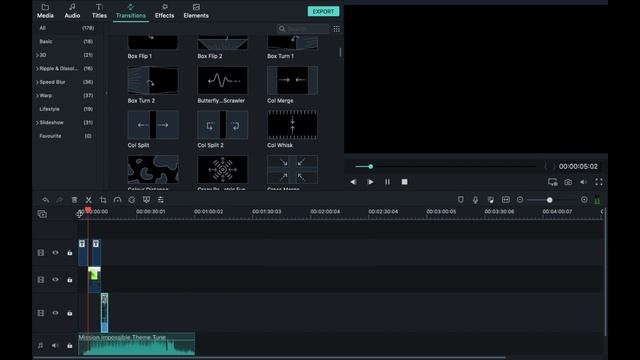
Task: Switch to the Effects tab
Action: click(164, 11)
